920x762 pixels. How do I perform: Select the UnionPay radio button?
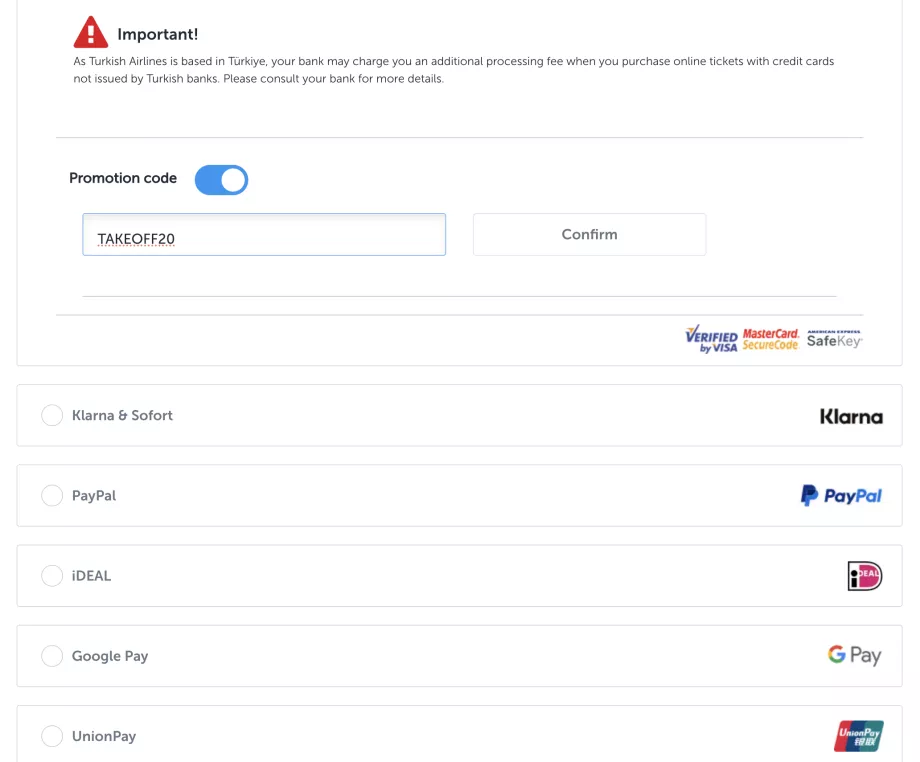tap(52, 735)
